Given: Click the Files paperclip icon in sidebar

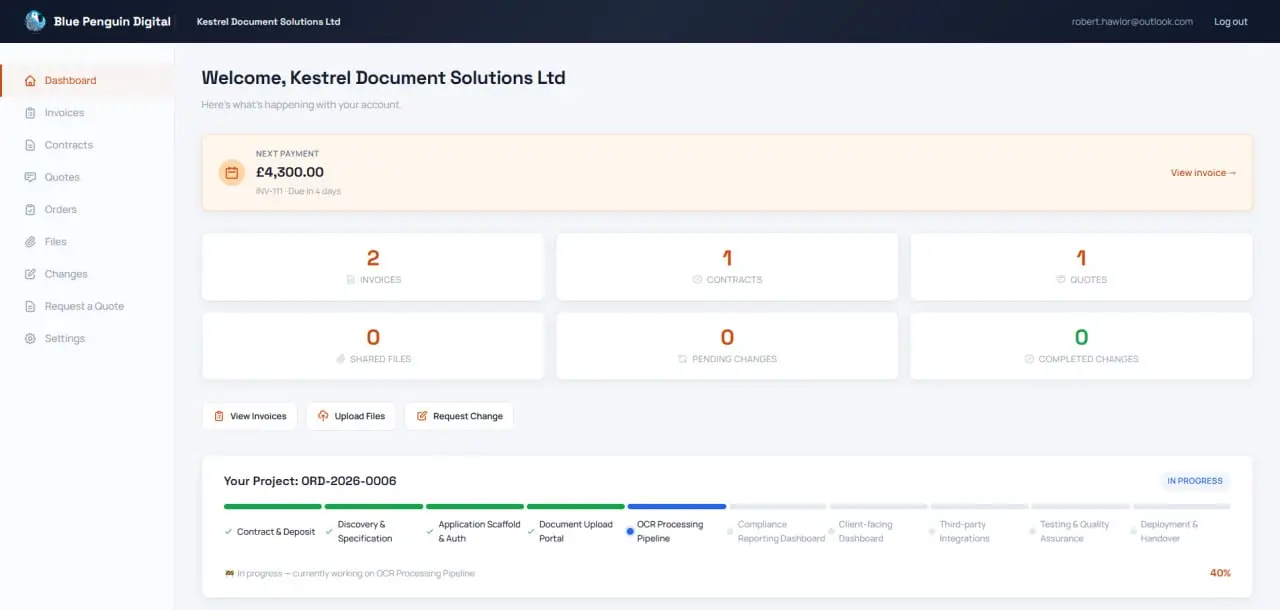Looking at the screenshot, I should [30, 242].
